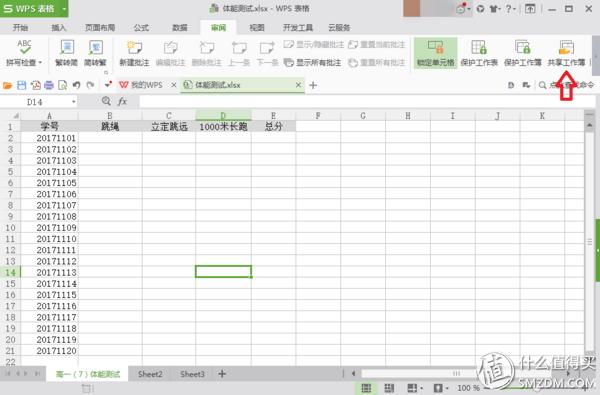Save the workbook with the floppy disk icon

[22, 85]
